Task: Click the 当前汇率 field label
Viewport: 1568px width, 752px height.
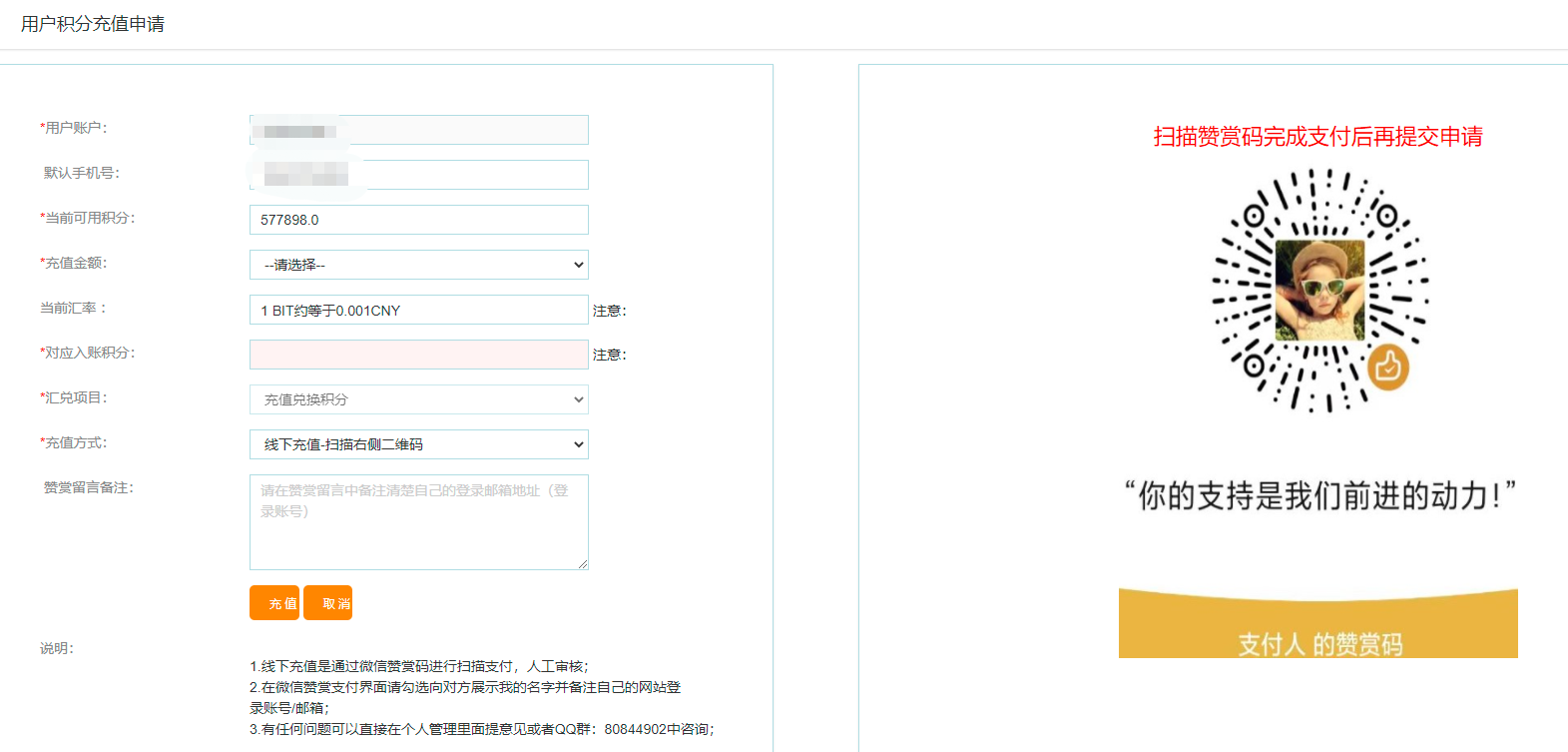Action: (73, 308)
